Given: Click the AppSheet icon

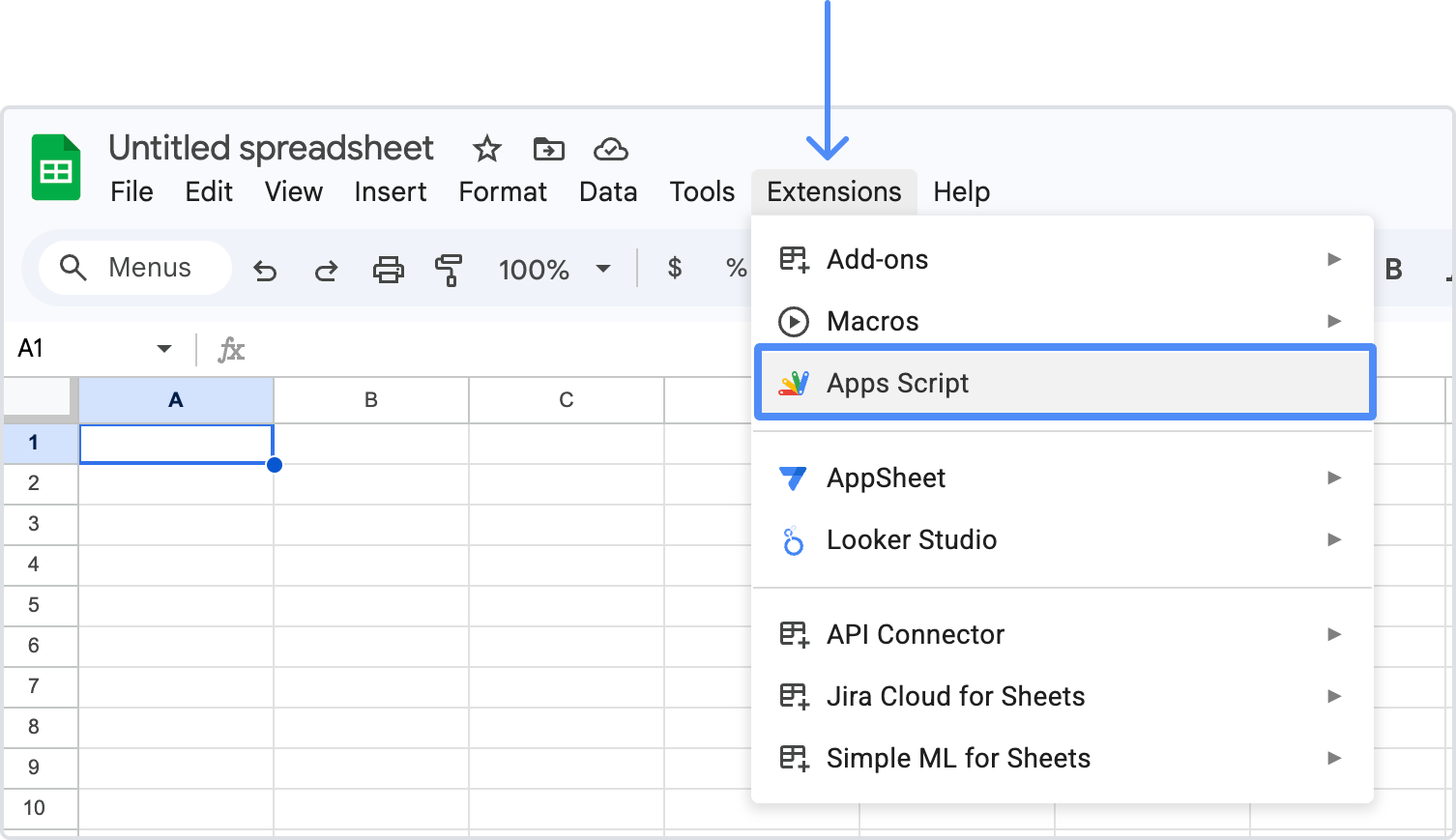Looking at the screenshot, I should click(793, 478).
